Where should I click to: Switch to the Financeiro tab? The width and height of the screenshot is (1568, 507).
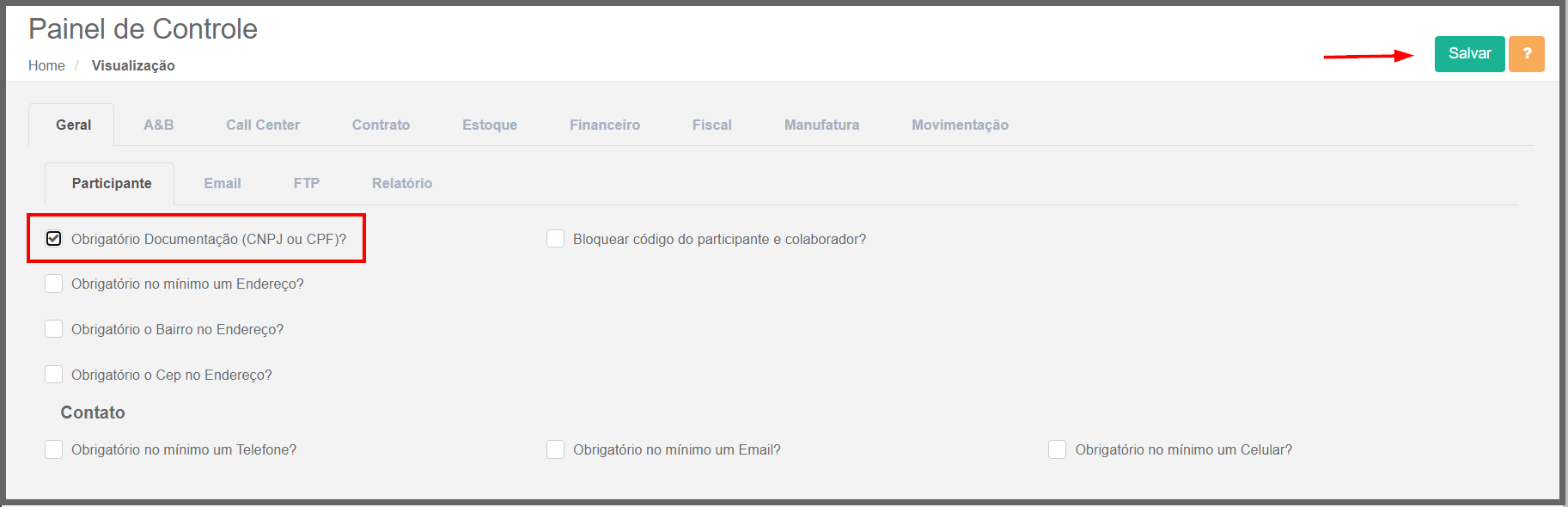click(605, 125)
